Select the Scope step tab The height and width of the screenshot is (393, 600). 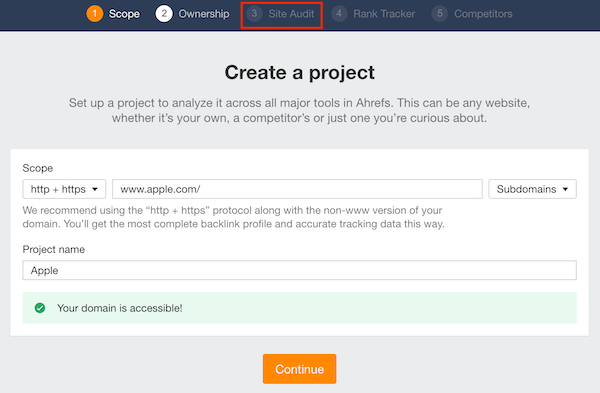pos(113,14)
